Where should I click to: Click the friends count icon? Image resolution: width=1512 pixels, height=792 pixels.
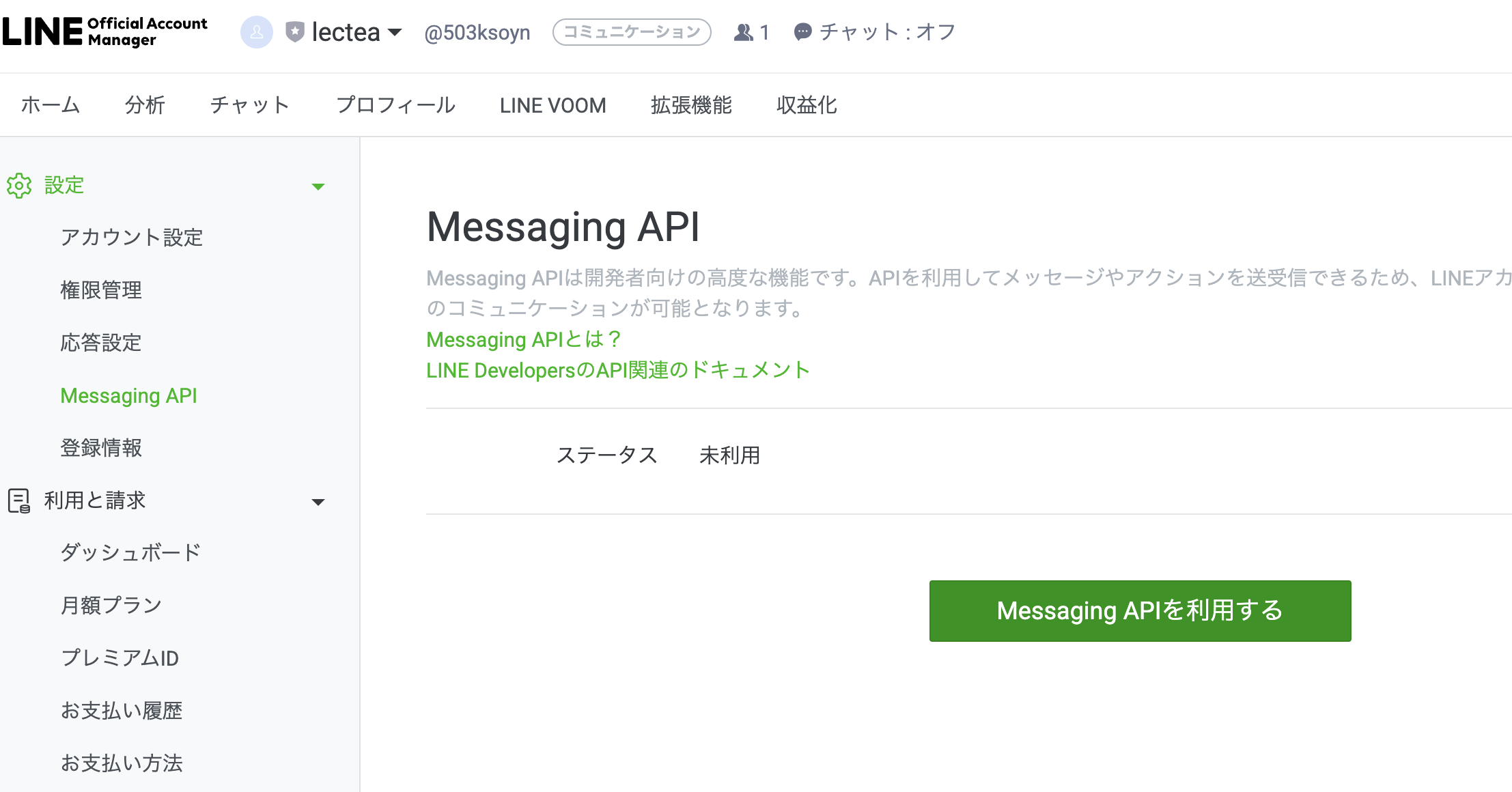click(742, 31)
